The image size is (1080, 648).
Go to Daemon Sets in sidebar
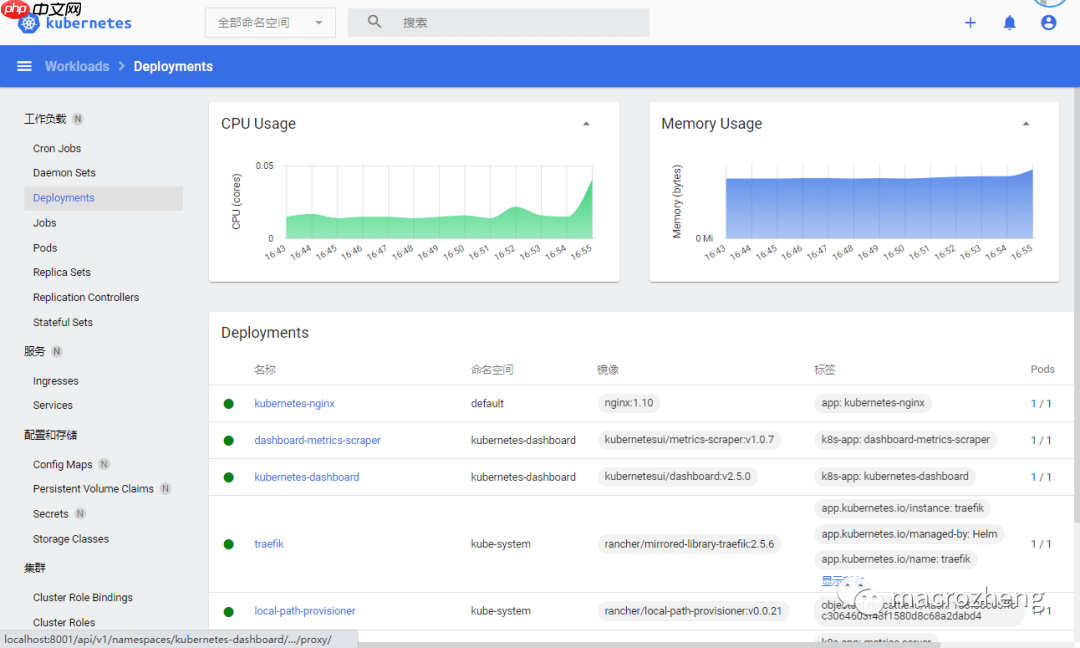(x=64, y=173)
